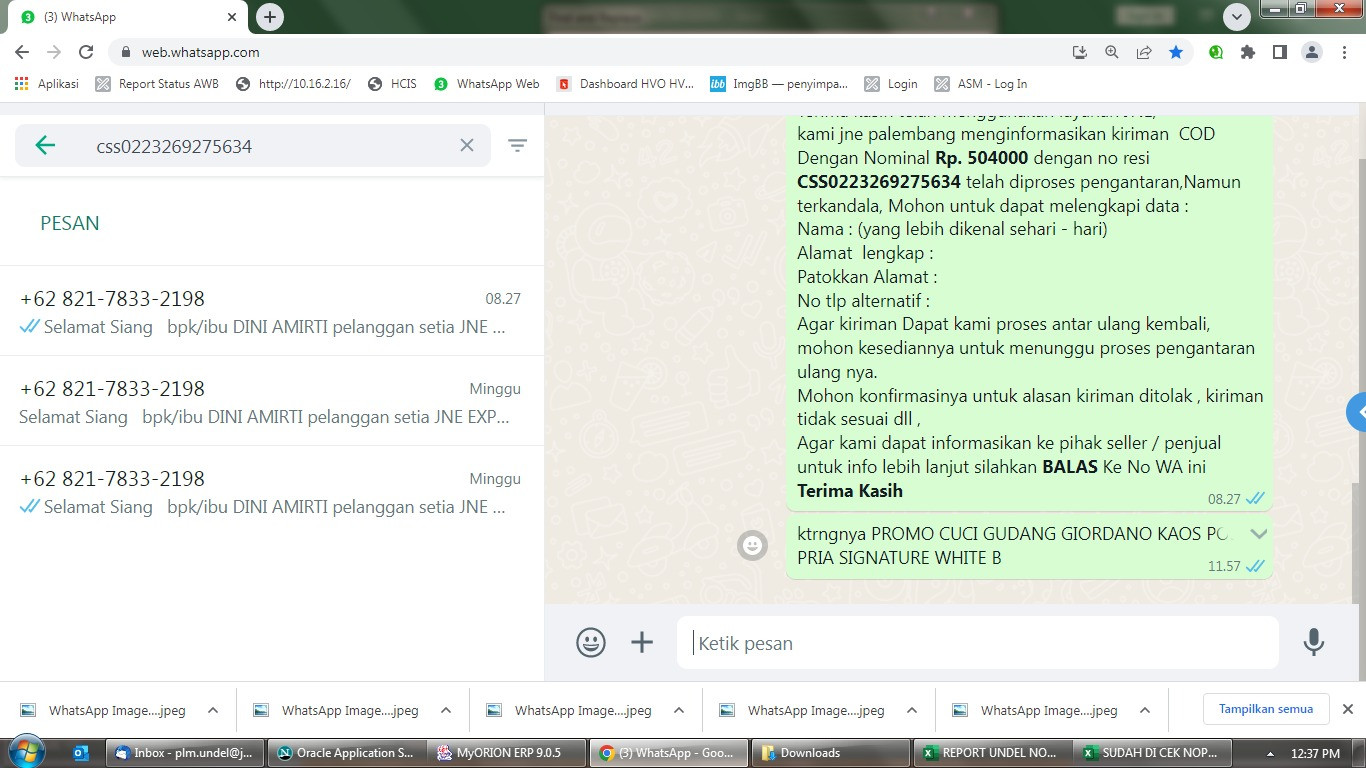Open the Minggu result without read ticks
The image size is (1366, 768).
click(x=272, y=402)
